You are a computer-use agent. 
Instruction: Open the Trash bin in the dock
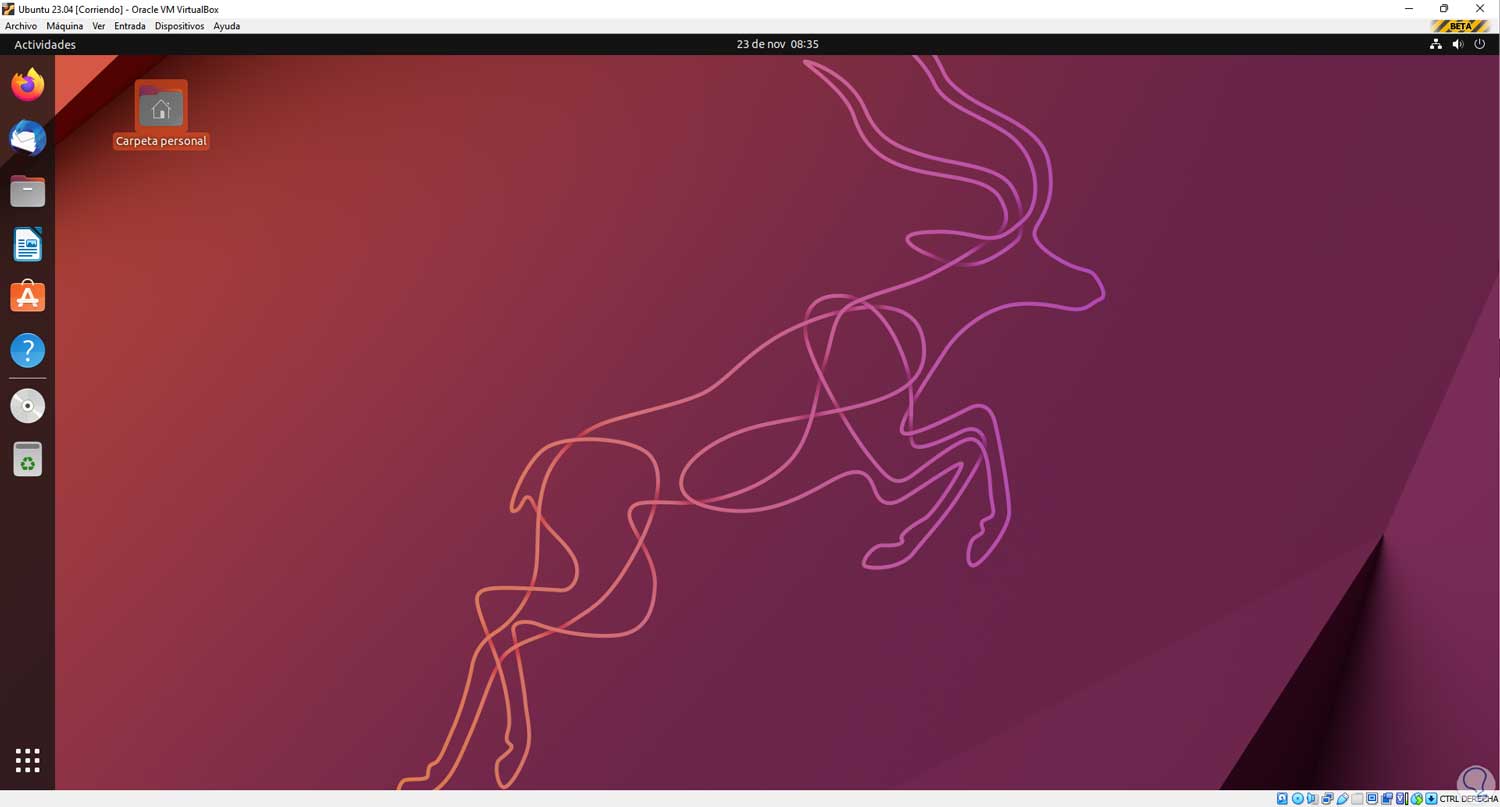[x=28, y=459]
